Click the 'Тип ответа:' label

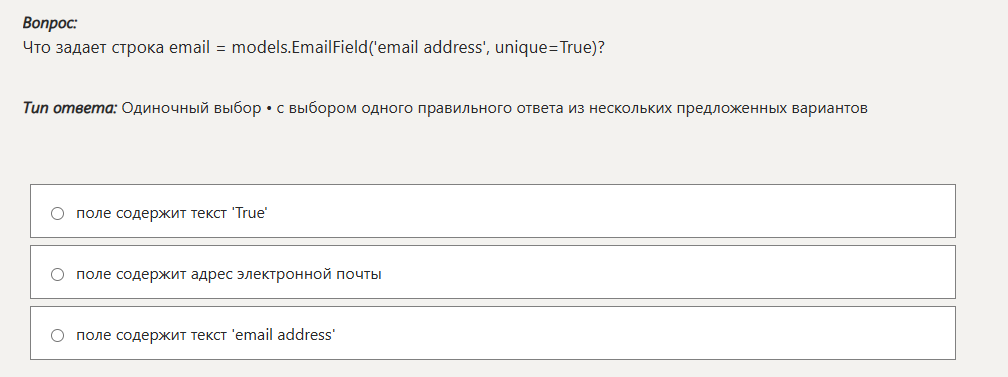click(x=70, y=108)
